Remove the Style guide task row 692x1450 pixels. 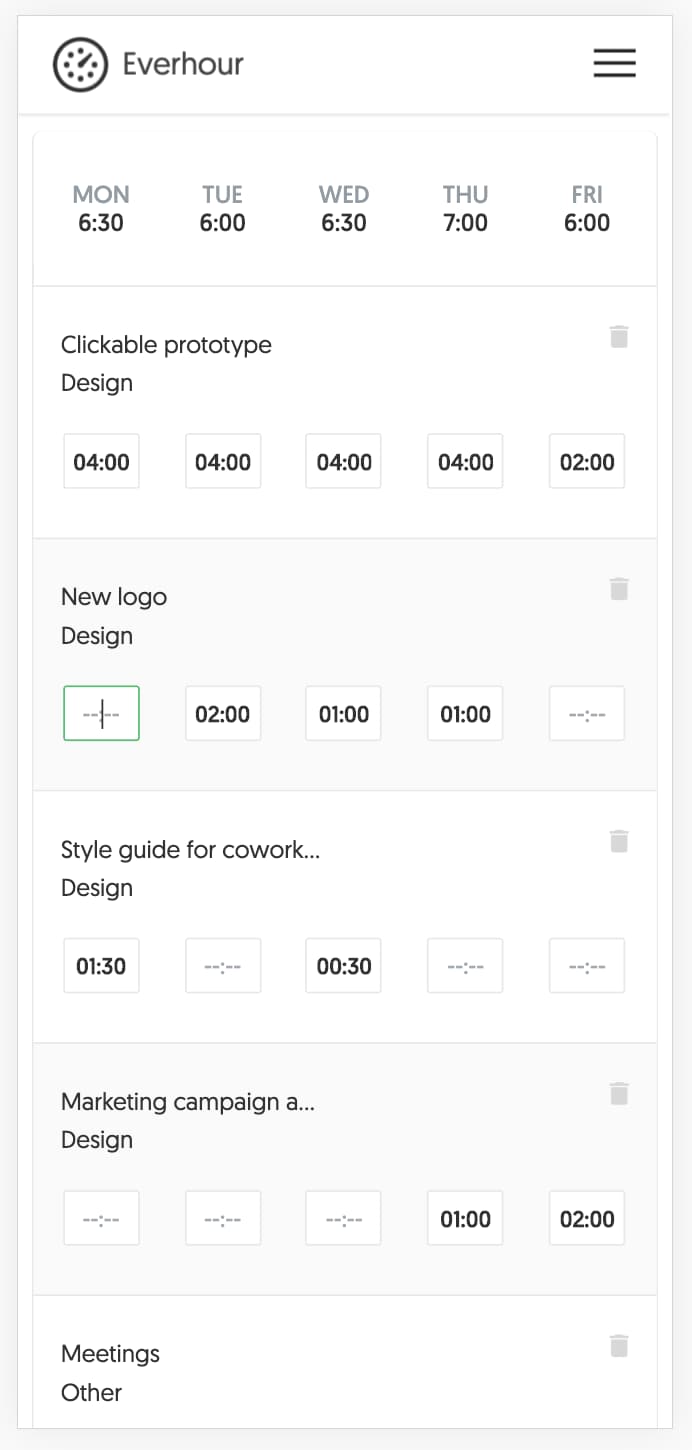(x=619, y=841)
